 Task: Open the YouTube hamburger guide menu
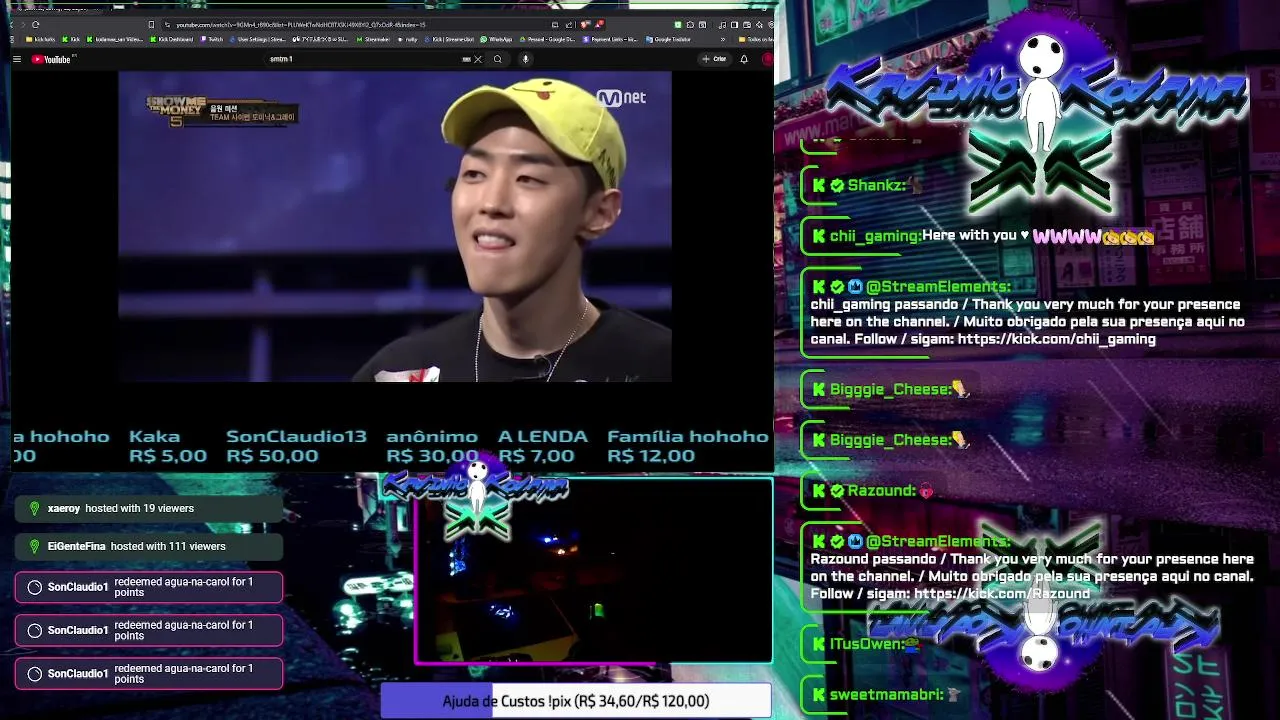(x=17, y=59)
